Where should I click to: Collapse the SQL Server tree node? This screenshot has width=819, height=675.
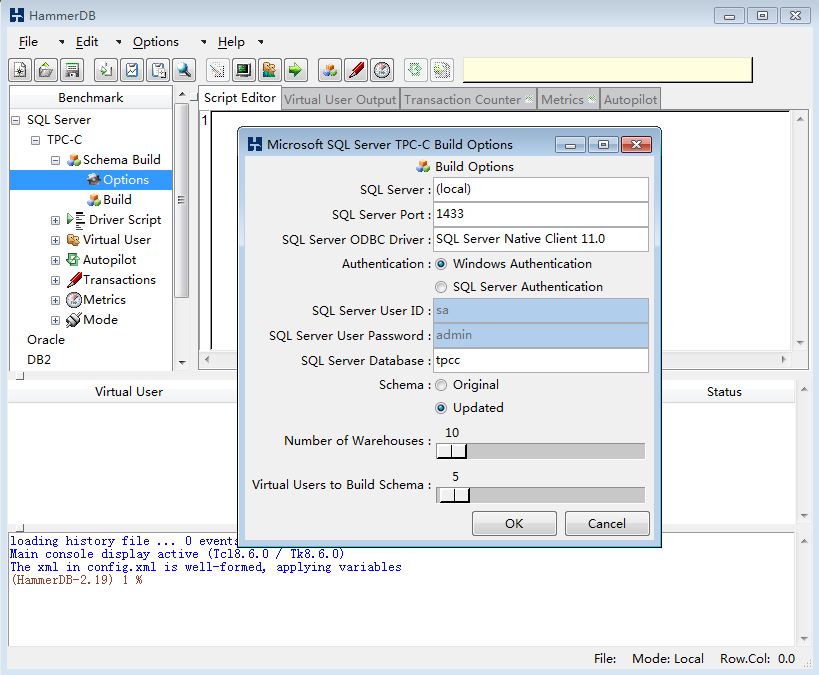pos(16,120)
